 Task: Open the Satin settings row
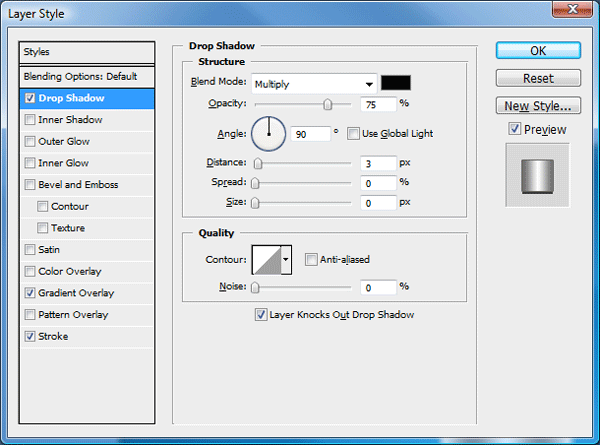pos(87,250)
